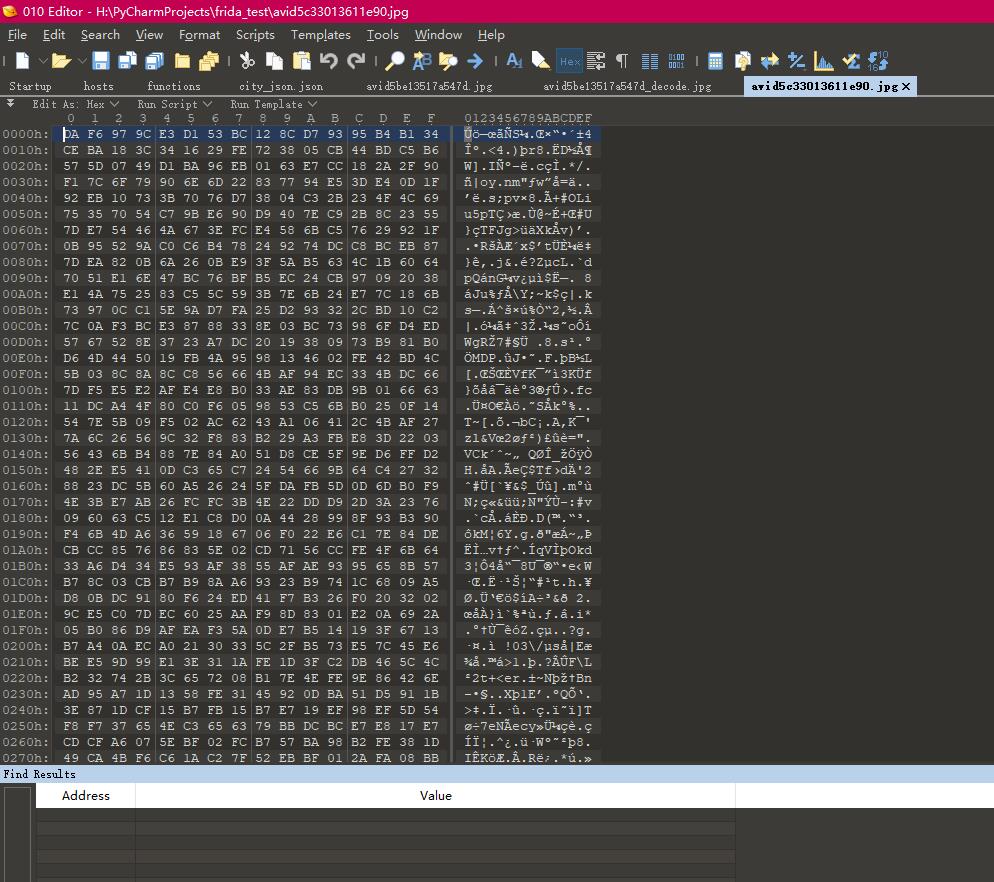Viewport: 994px width, 882px height.
Task: Click the 0270h: row address
Action: (x=25, y=758)
